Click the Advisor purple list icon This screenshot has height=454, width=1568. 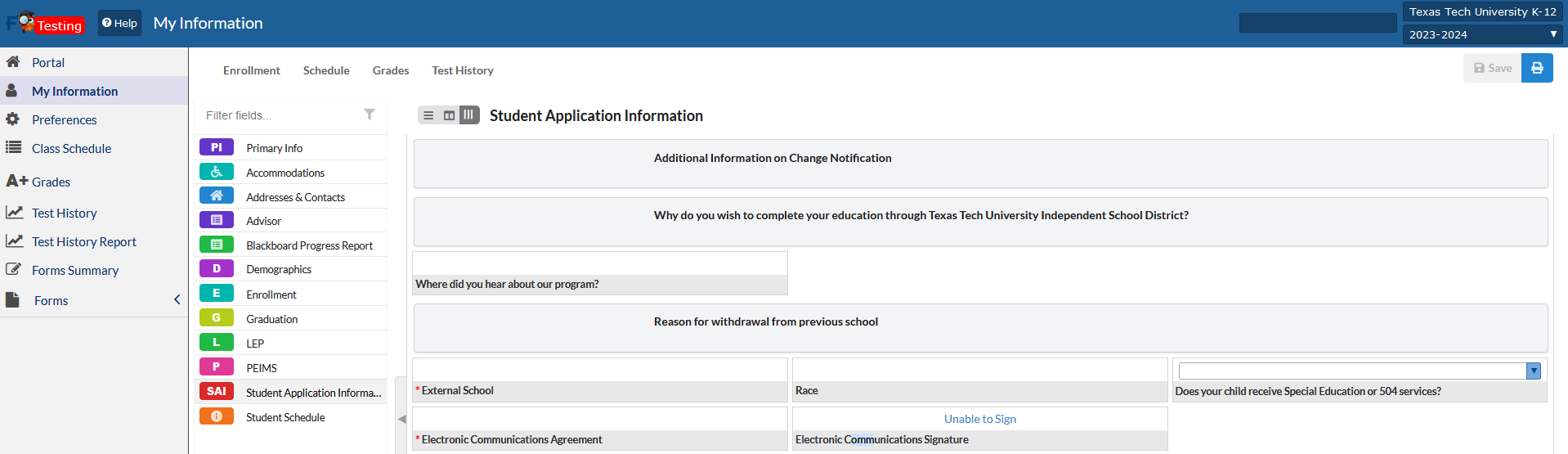(x=217, y=220)
